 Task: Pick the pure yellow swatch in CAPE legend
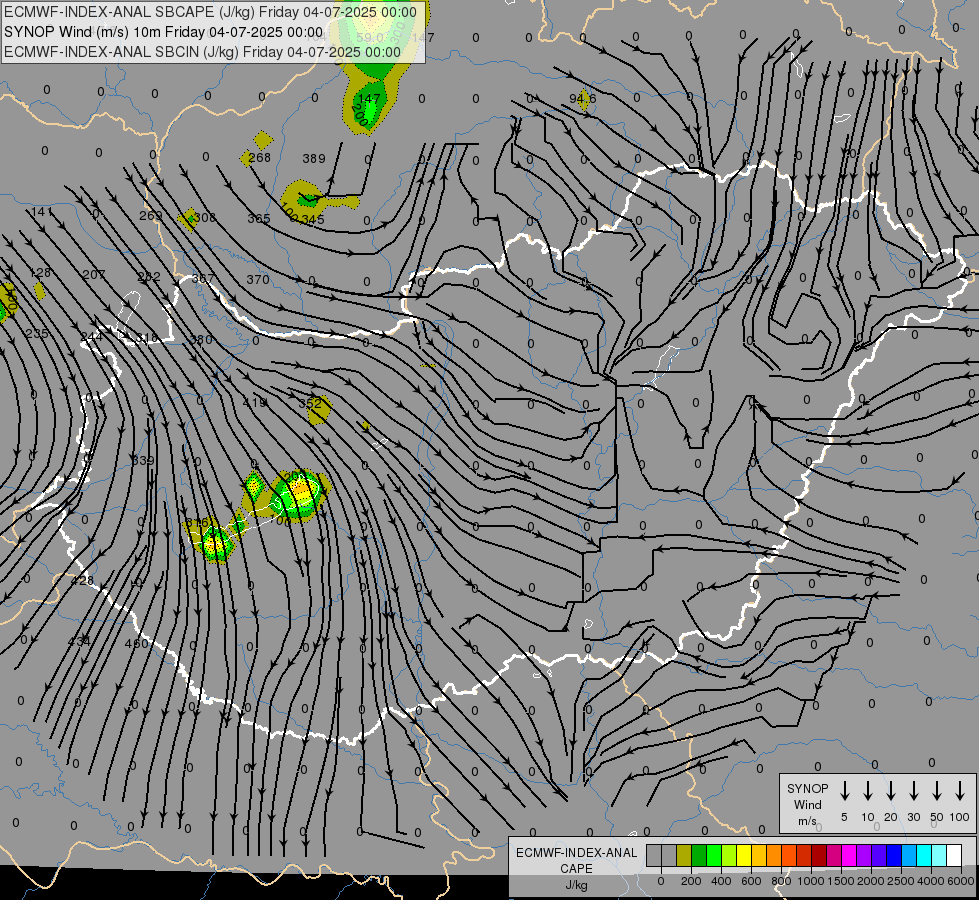point(744,856)
